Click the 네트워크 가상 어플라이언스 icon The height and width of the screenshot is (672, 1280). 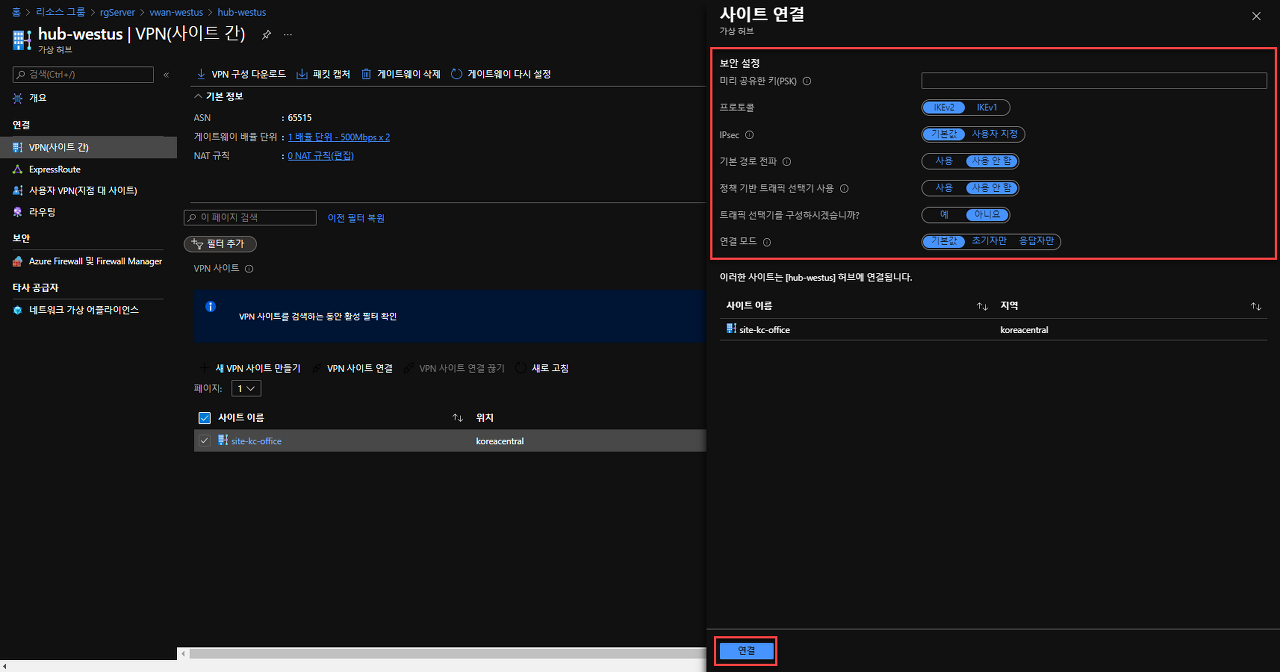pos(18,310)
